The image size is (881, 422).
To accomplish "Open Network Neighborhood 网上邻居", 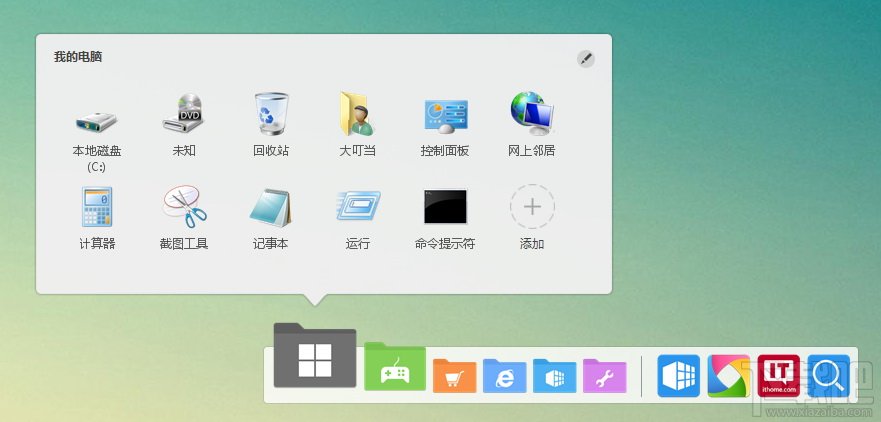I will point(532,114).
